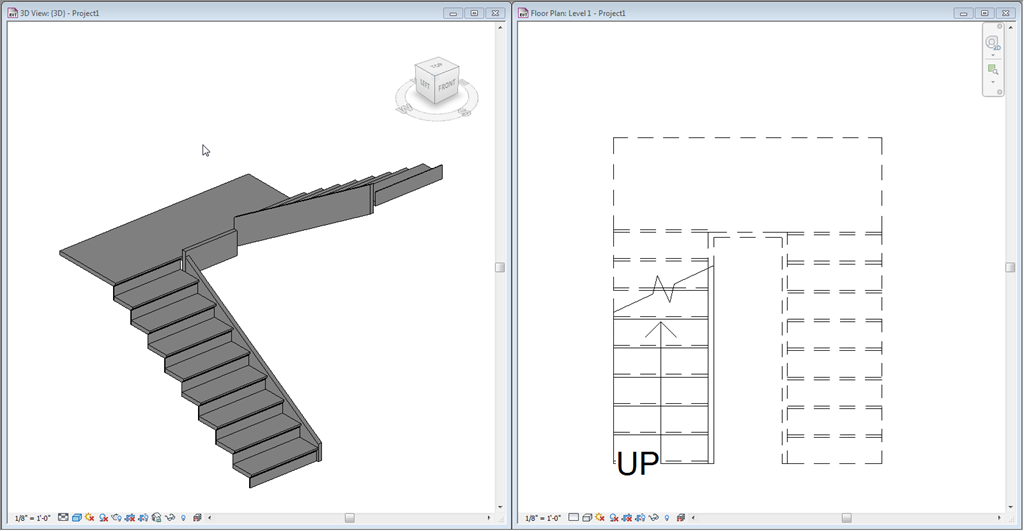Click 3D View scroll up arrow

coord(500,28)
